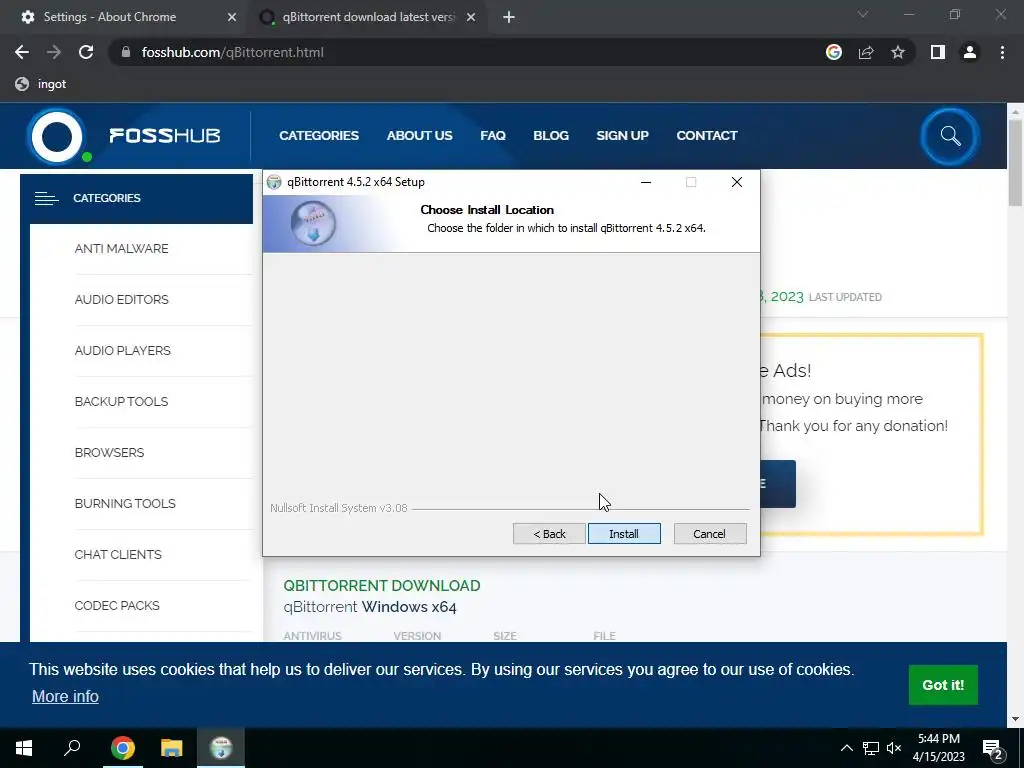Click the muted volume tray icon

(x=894, y=748)
